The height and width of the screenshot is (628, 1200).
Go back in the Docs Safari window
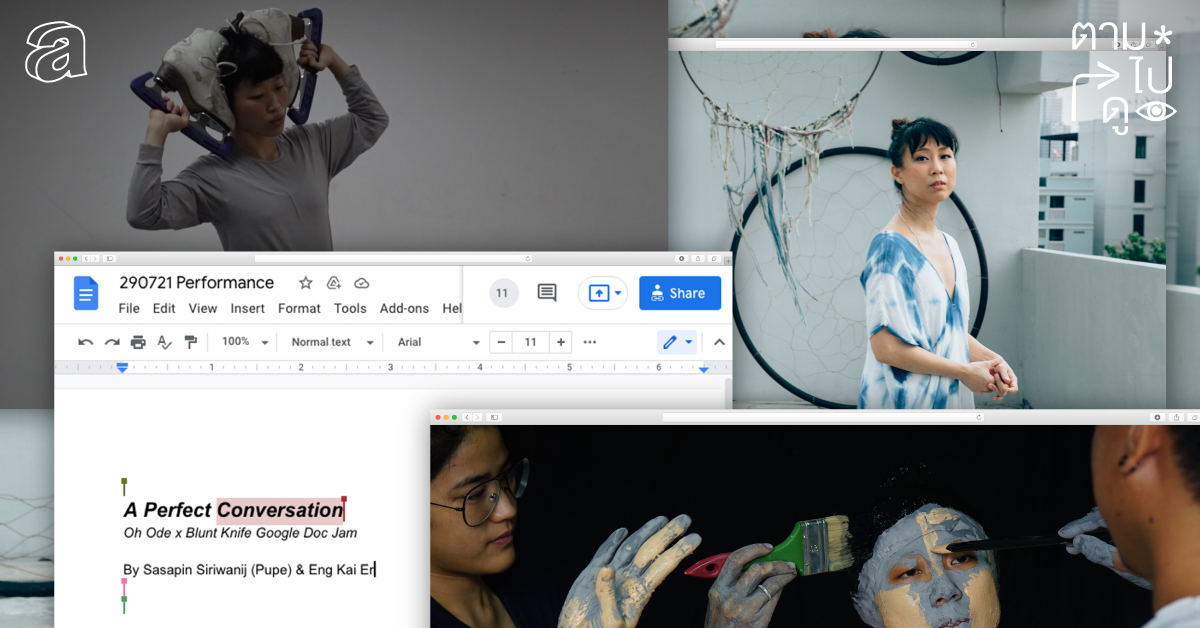click(x=86, y=258)
